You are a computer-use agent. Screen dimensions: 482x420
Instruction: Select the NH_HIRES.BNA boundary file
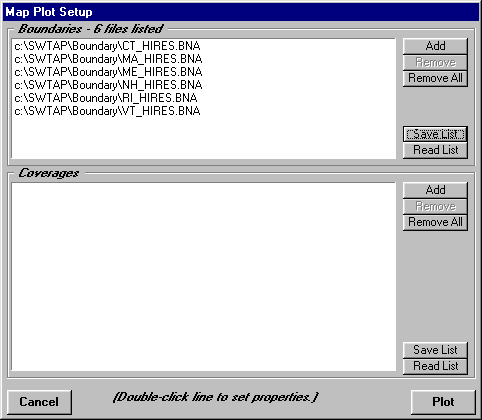pyautogui.click(x=108, y=85)
